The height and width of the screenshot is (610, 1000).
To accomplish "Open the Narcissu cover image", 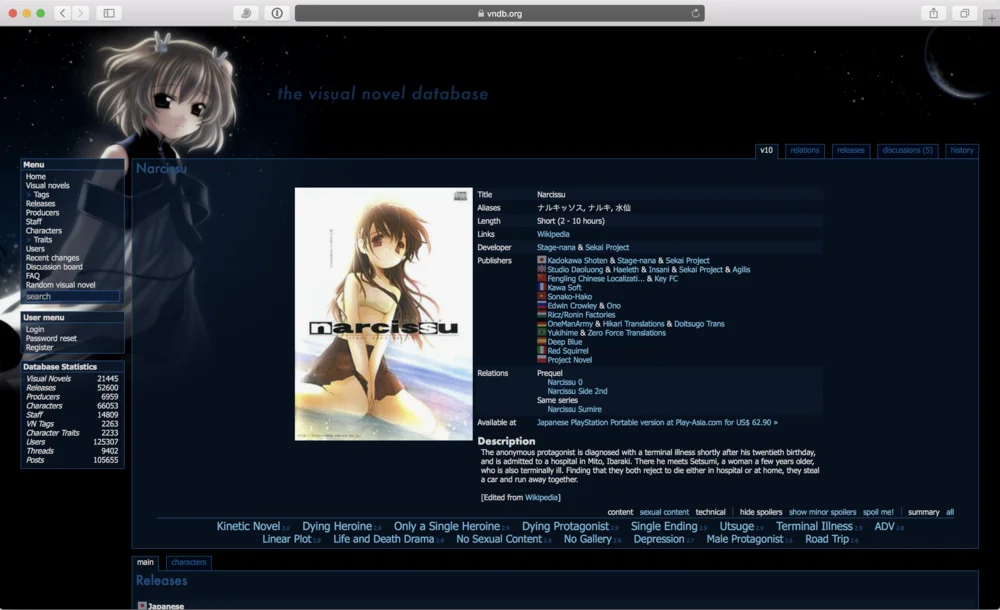I will [383, 313].
